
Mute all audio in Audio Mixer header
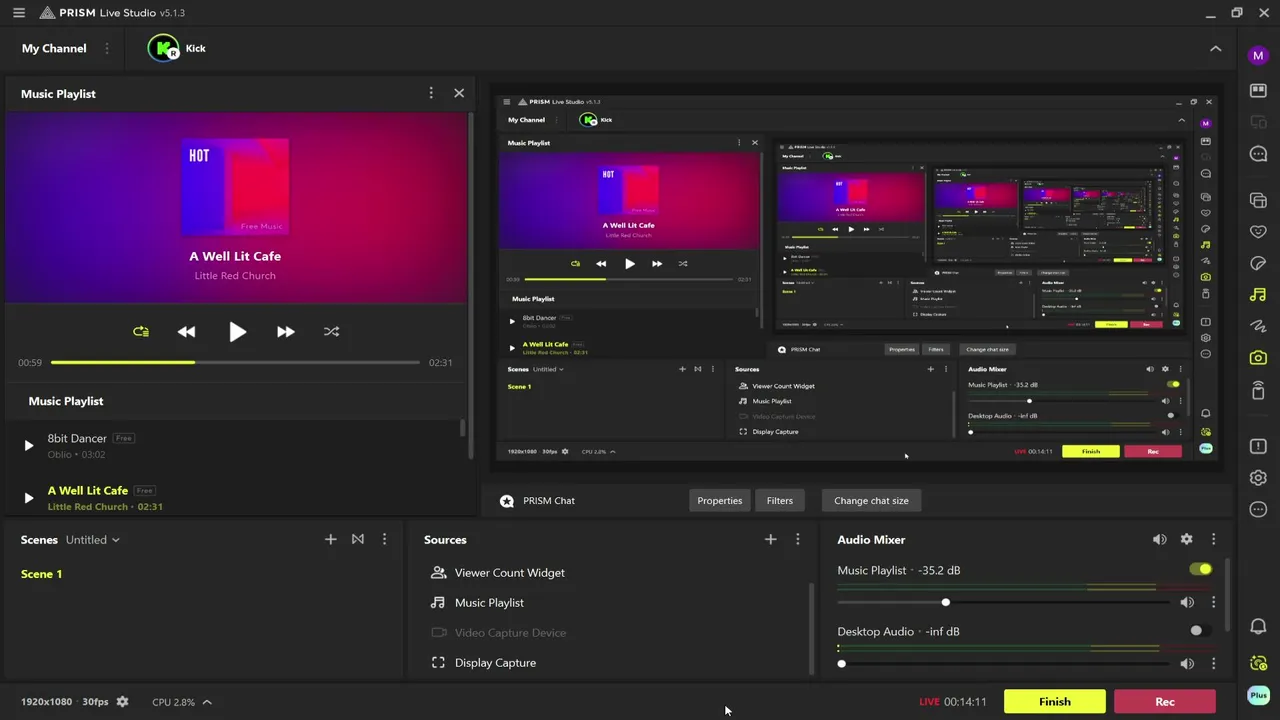tap(1160, 539)
